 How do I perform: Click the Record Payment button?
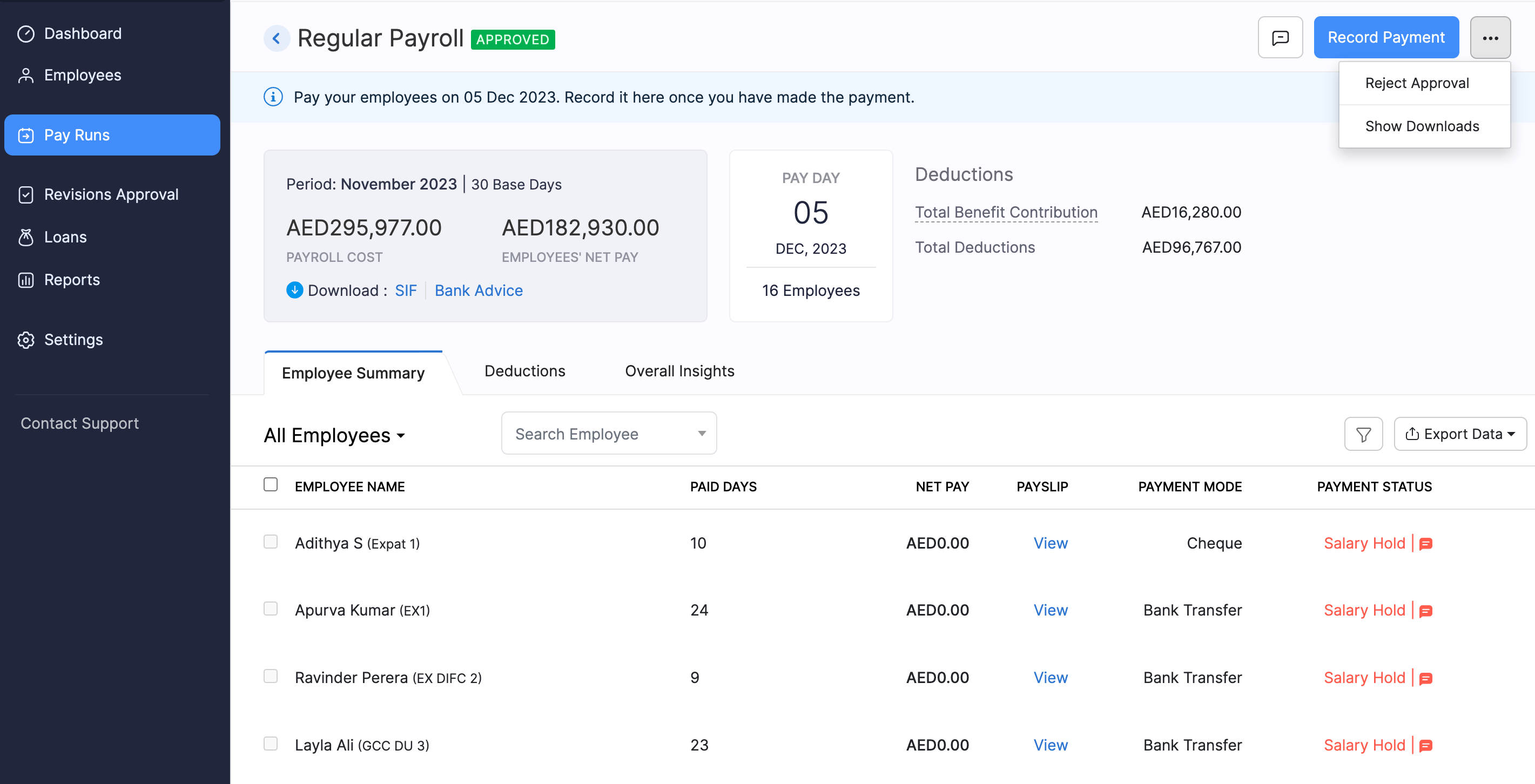(x=1385, y=37)
